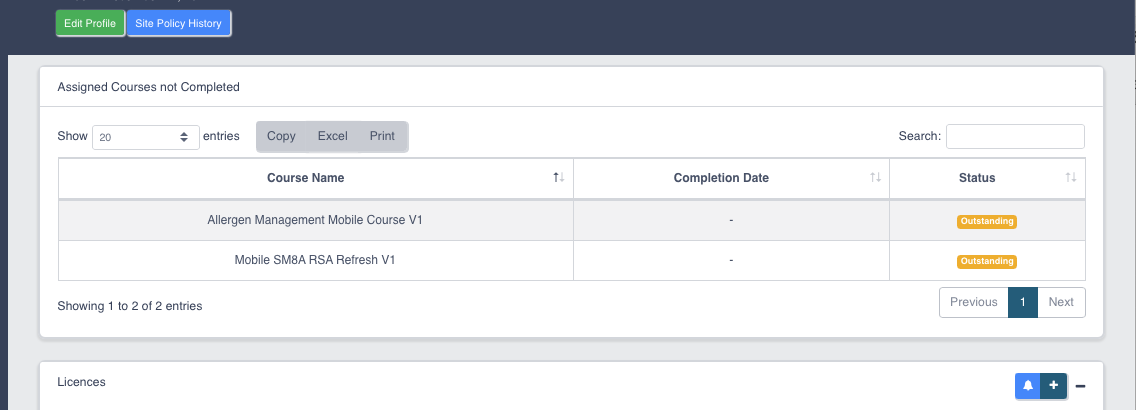The height and width of the screenshot is (410, 1136).
Task: Collapse the Licences panel with minus icon
Action: 1080,386
